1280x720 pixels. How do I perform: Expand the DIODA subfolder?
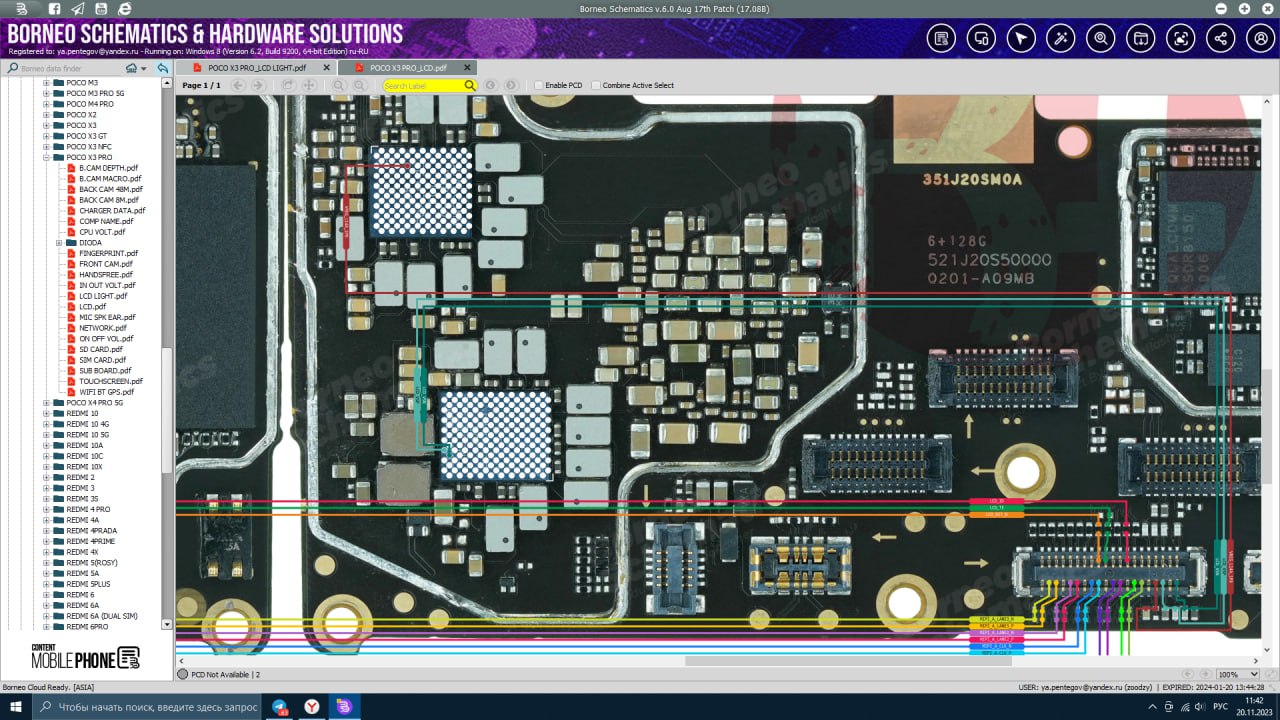point(60,242)
